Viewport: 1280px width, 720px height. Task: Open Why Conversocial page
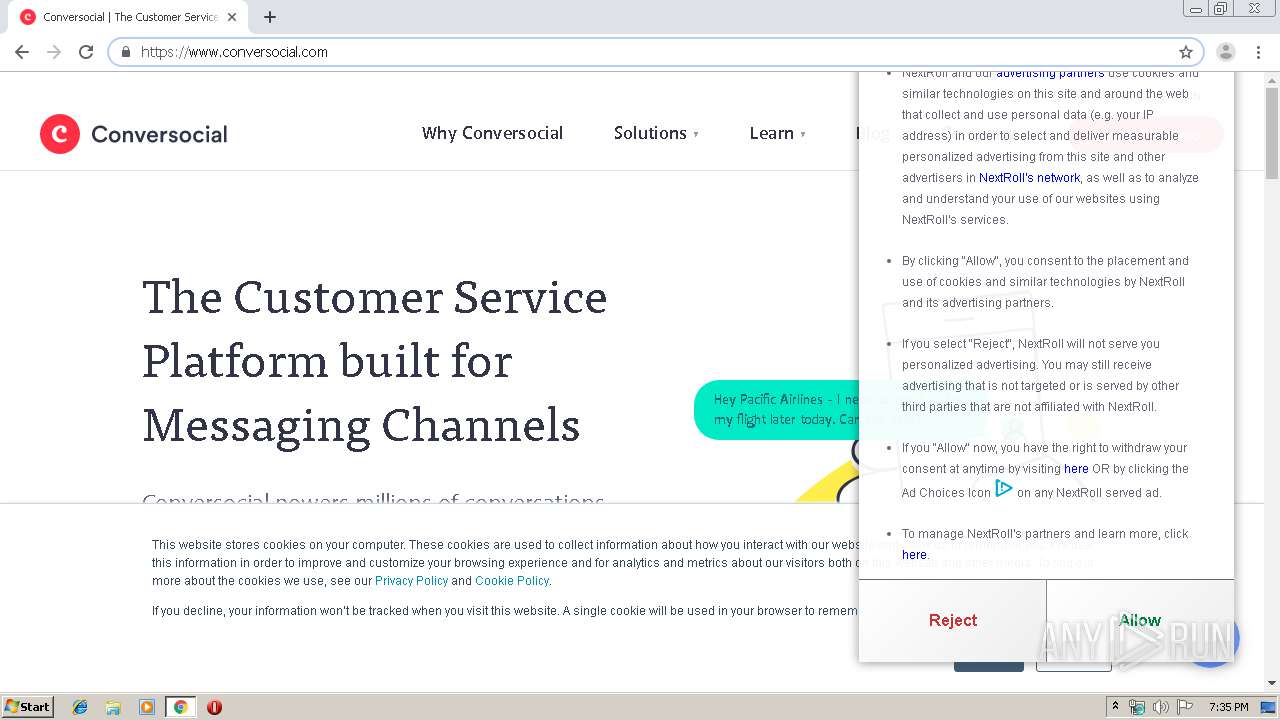coord(492,133)
